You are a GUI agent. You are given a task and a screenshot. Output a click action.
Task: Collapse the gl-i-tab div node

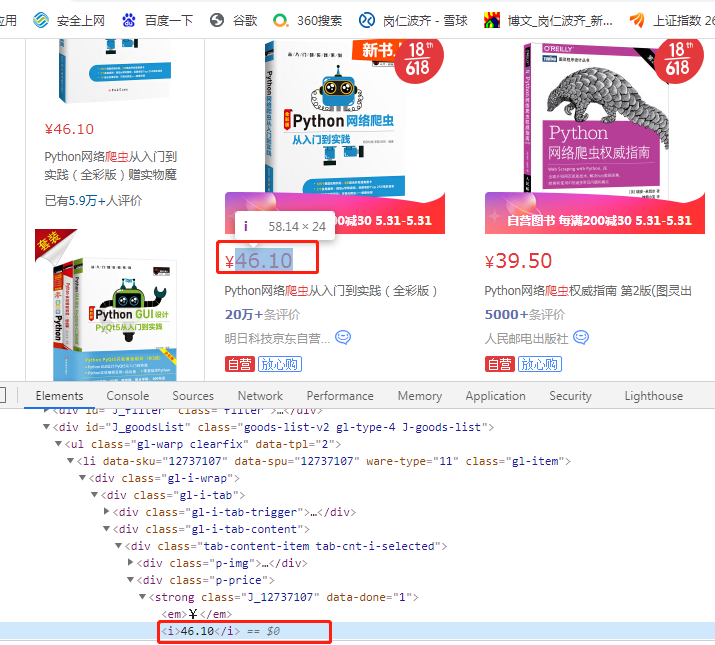click(x=94, y=494)
